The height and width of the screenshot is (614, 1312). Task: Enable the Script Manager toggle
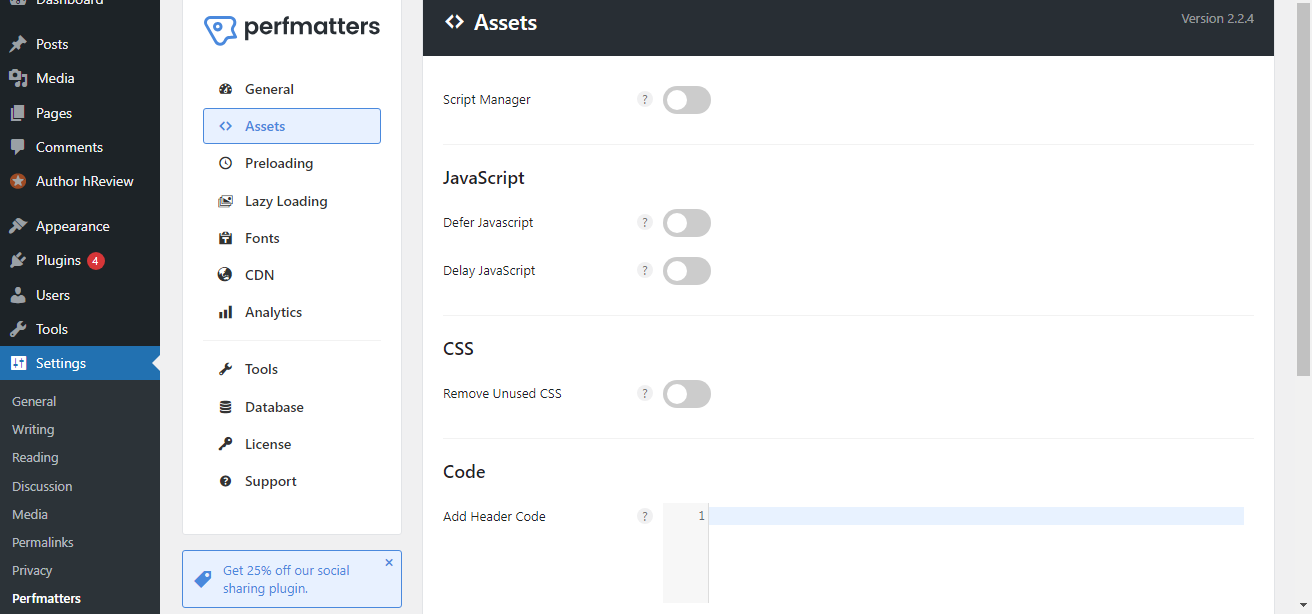[x=686, y=100]
